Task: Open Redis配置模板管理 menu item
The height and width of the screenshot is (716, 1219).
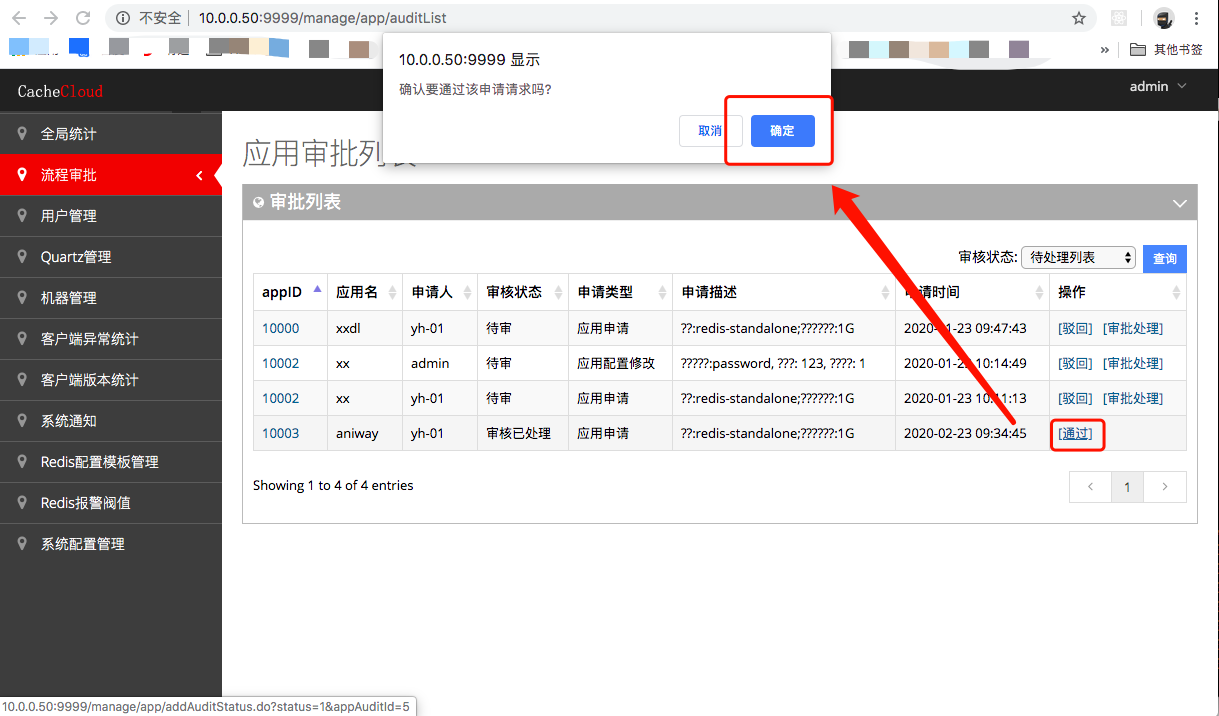Action: 111,461
